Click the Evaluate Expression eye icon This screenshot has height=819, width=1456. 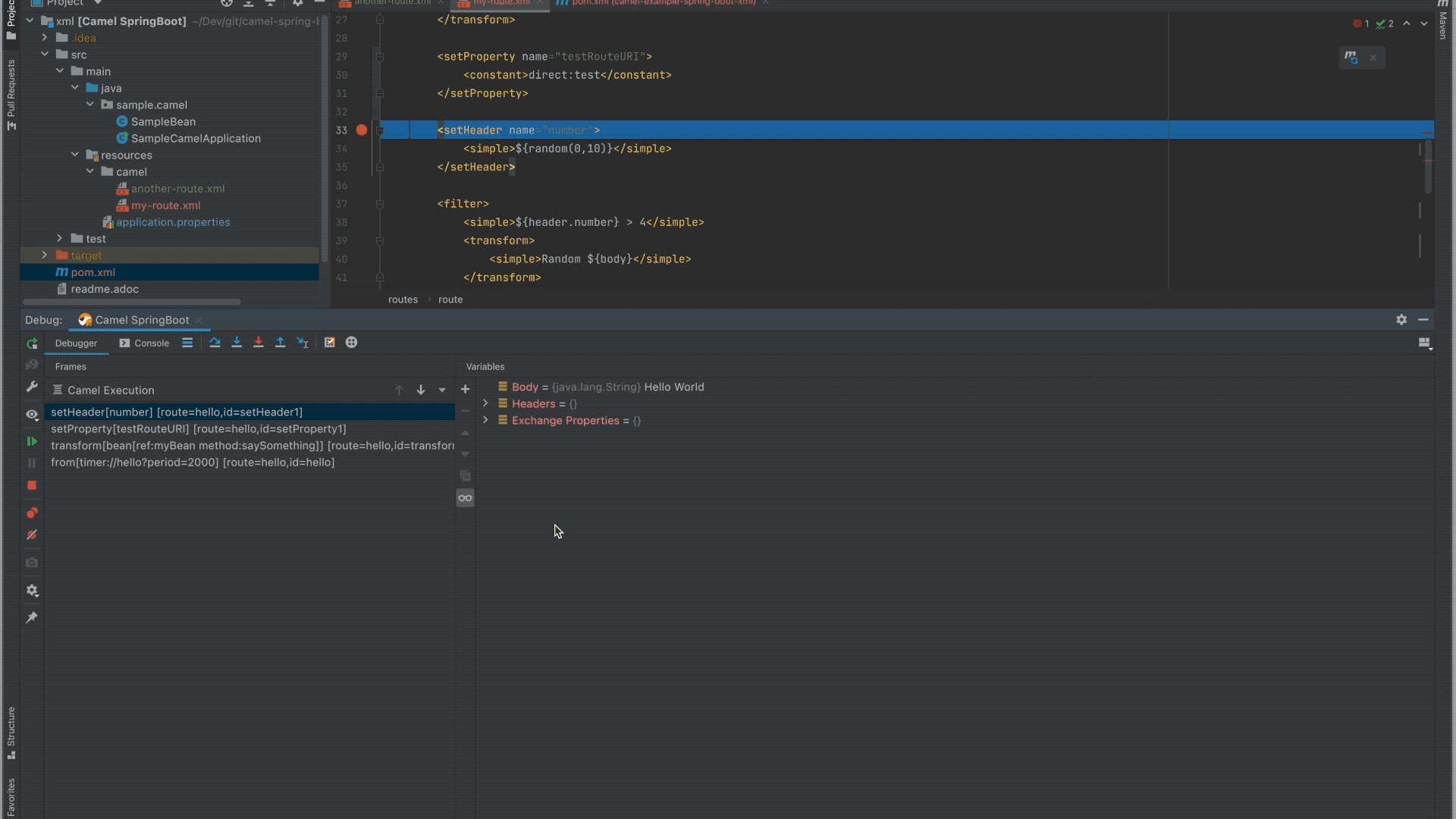32,415
